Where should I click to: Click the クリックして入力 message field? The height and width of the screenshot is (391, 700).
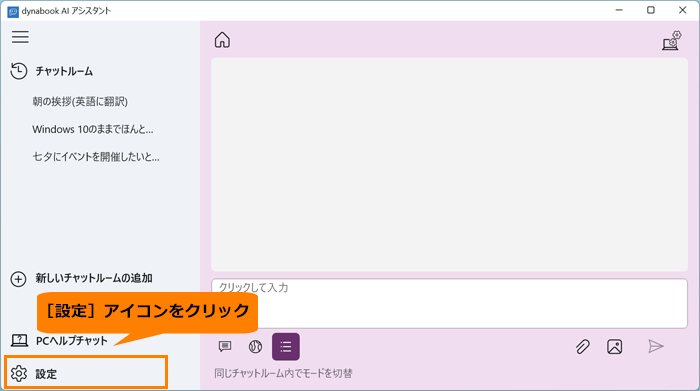click(449, 304)
